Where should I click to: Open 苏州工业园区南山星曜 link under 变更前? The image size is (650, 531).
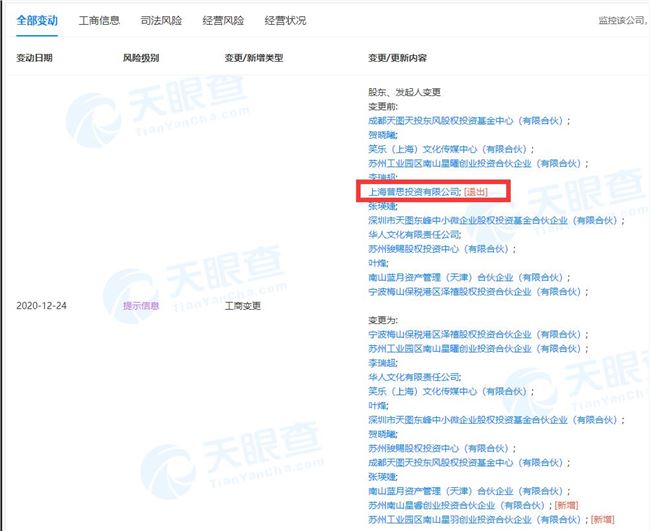coord(475,163)
